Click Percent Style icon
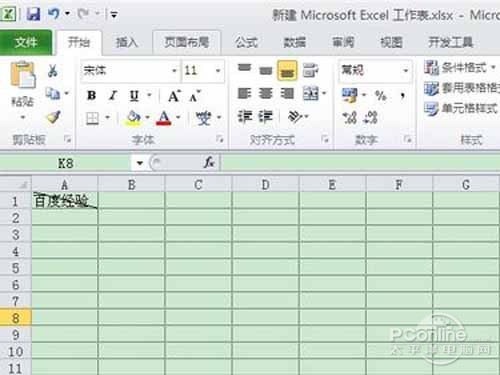500x375 pixels. coord(381,96)
